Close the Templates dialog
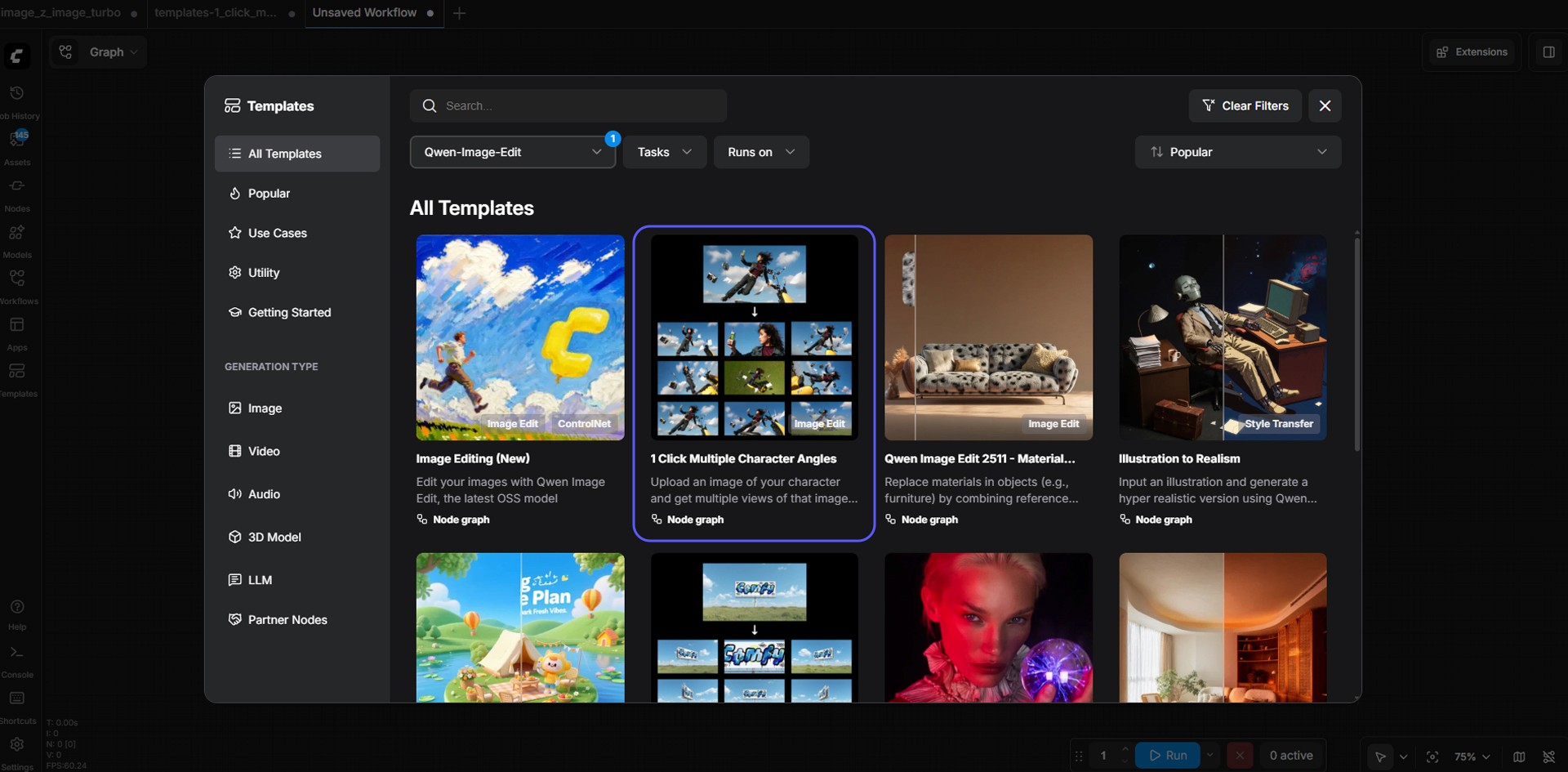The width and height of the screenshot is (1568, 772). 1325,106
